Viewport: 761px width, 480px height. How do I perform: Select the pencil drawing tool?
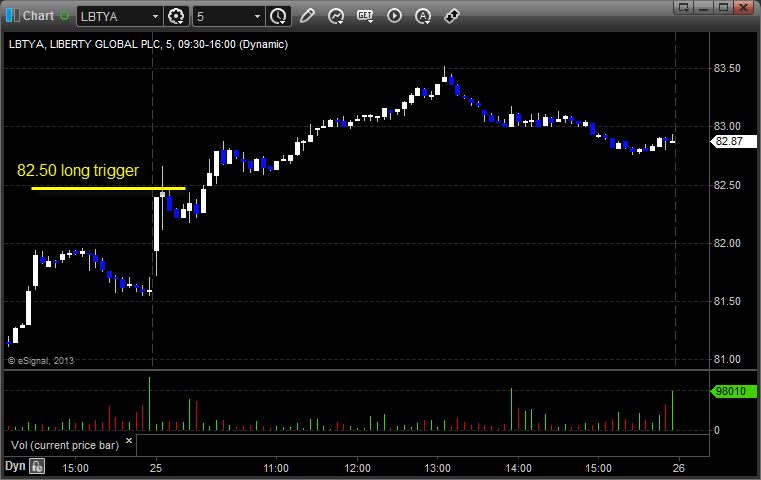click(307, 16)
